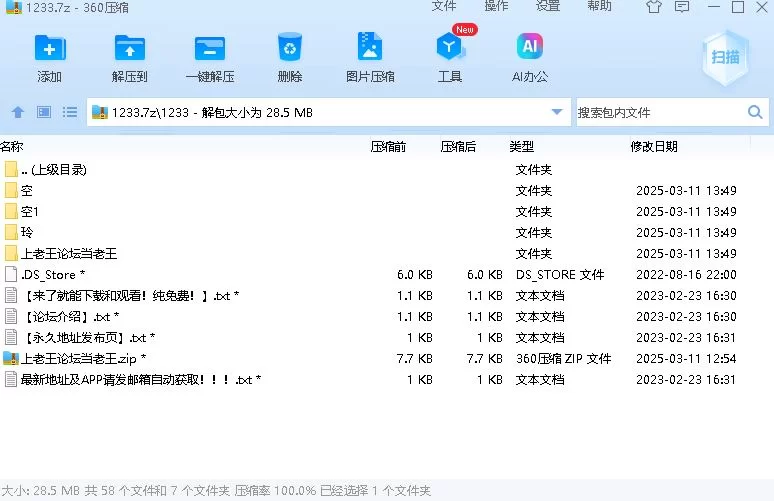This screenshot has height=501, width=774.
Task: Expand the archive path dropdown arrow
Action: pyautogui.click(x=557, y=112)
